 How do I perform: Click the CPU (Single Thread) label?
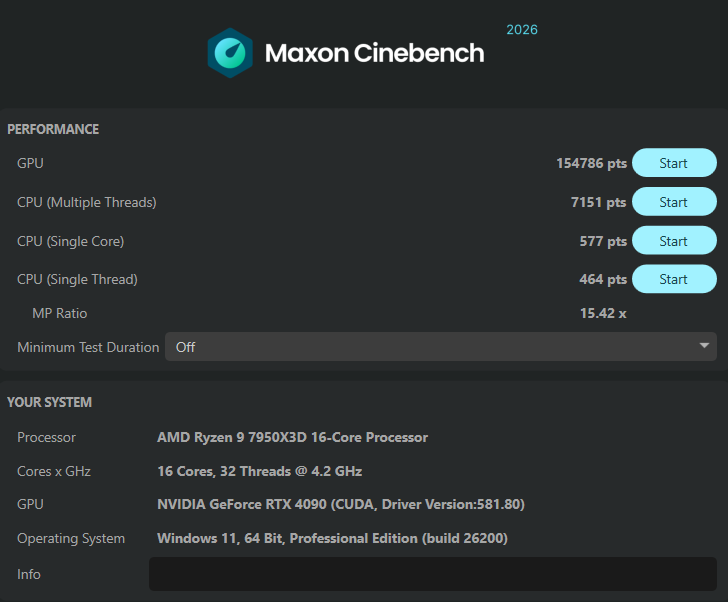pos(77,279)
